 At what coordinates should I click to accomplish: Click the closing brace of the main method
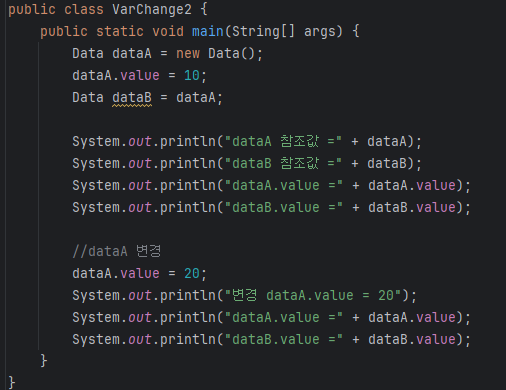44,361
